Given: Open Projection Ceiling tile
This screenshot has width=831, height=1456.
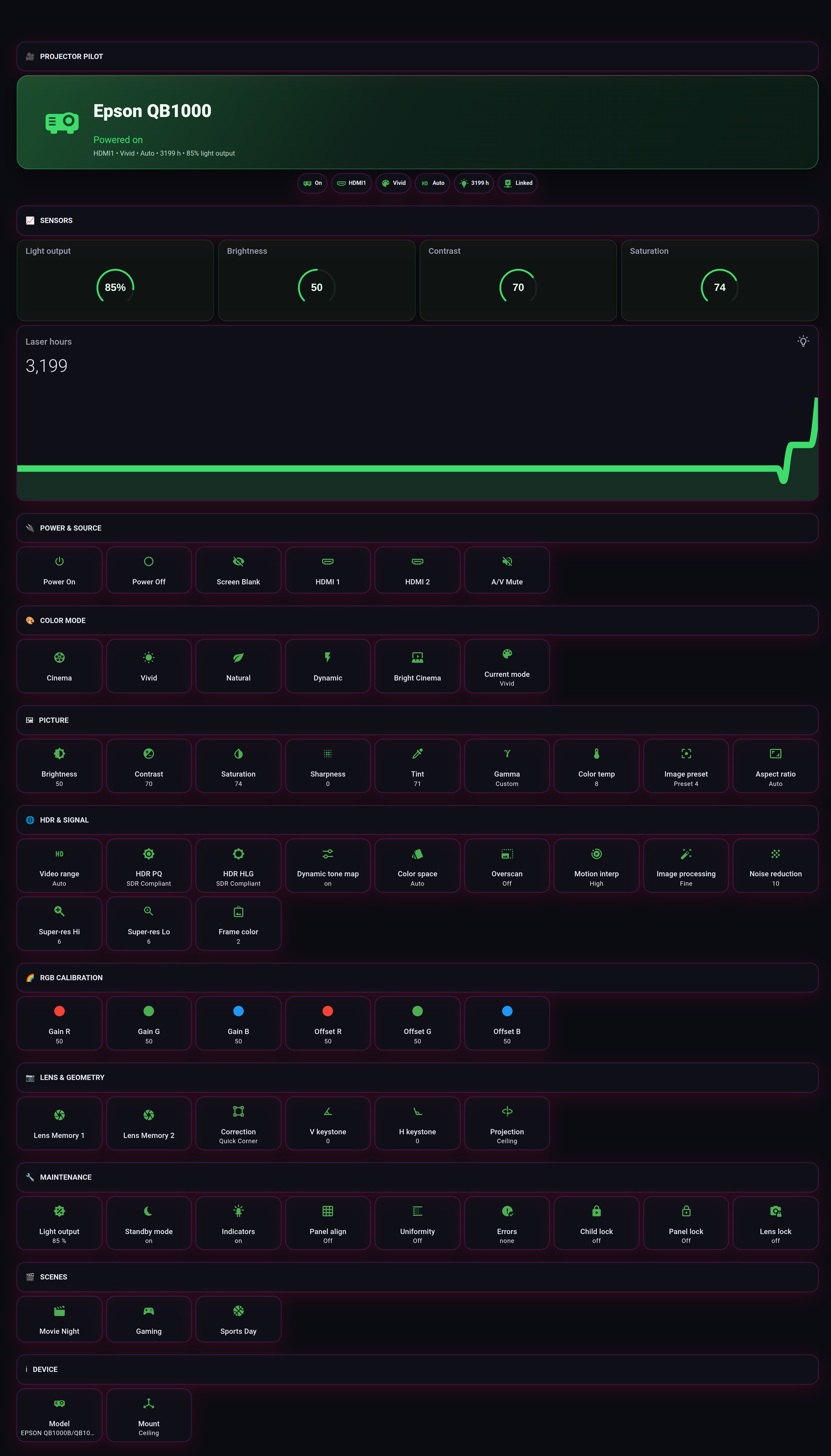Looking at the screenshot, I should coord(507,1123).
